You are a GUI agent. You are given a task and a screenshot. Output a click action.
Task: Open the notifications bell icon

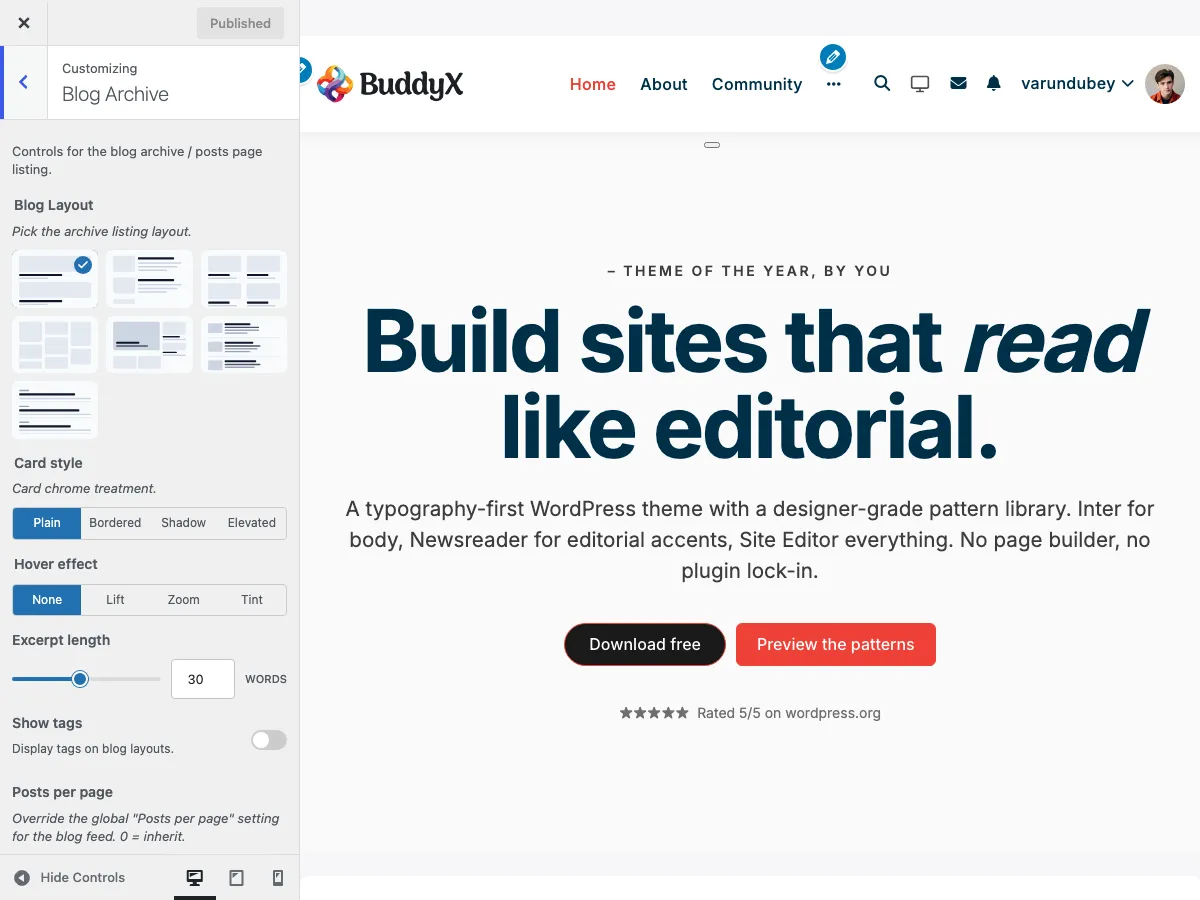[x=993, y=83]
